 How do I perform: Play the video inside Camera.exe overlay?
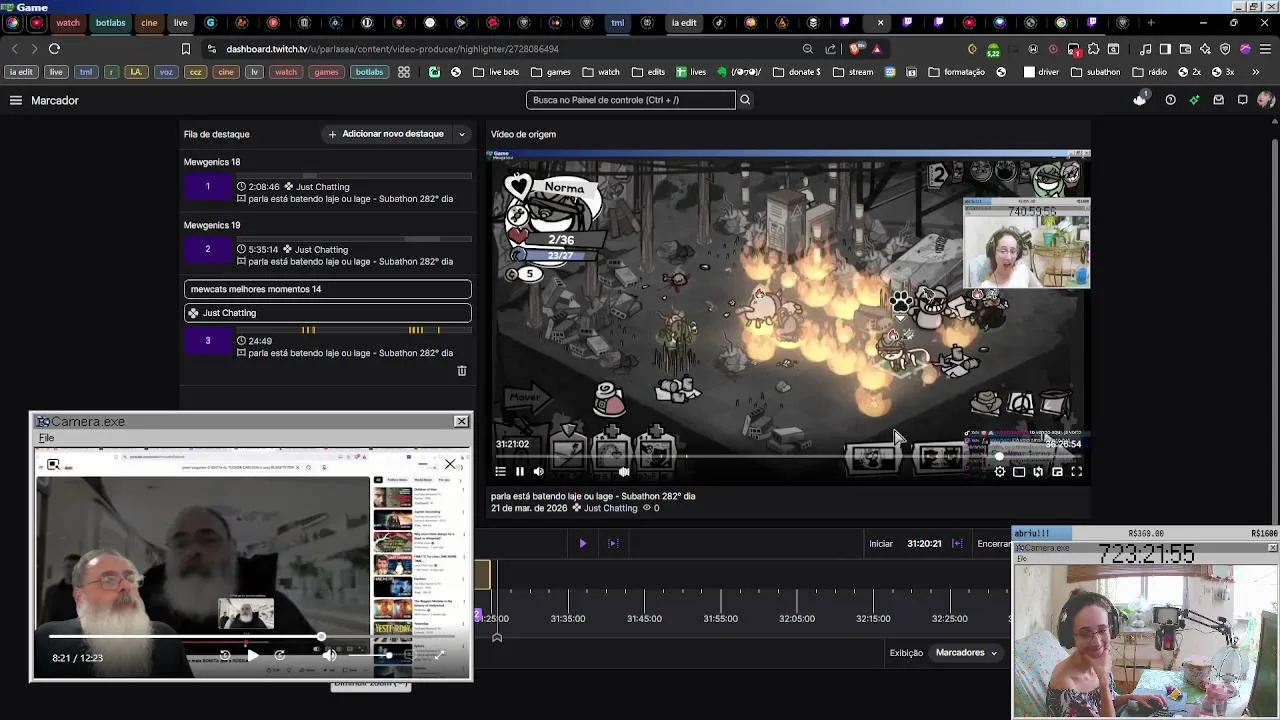tap(252, 656)
